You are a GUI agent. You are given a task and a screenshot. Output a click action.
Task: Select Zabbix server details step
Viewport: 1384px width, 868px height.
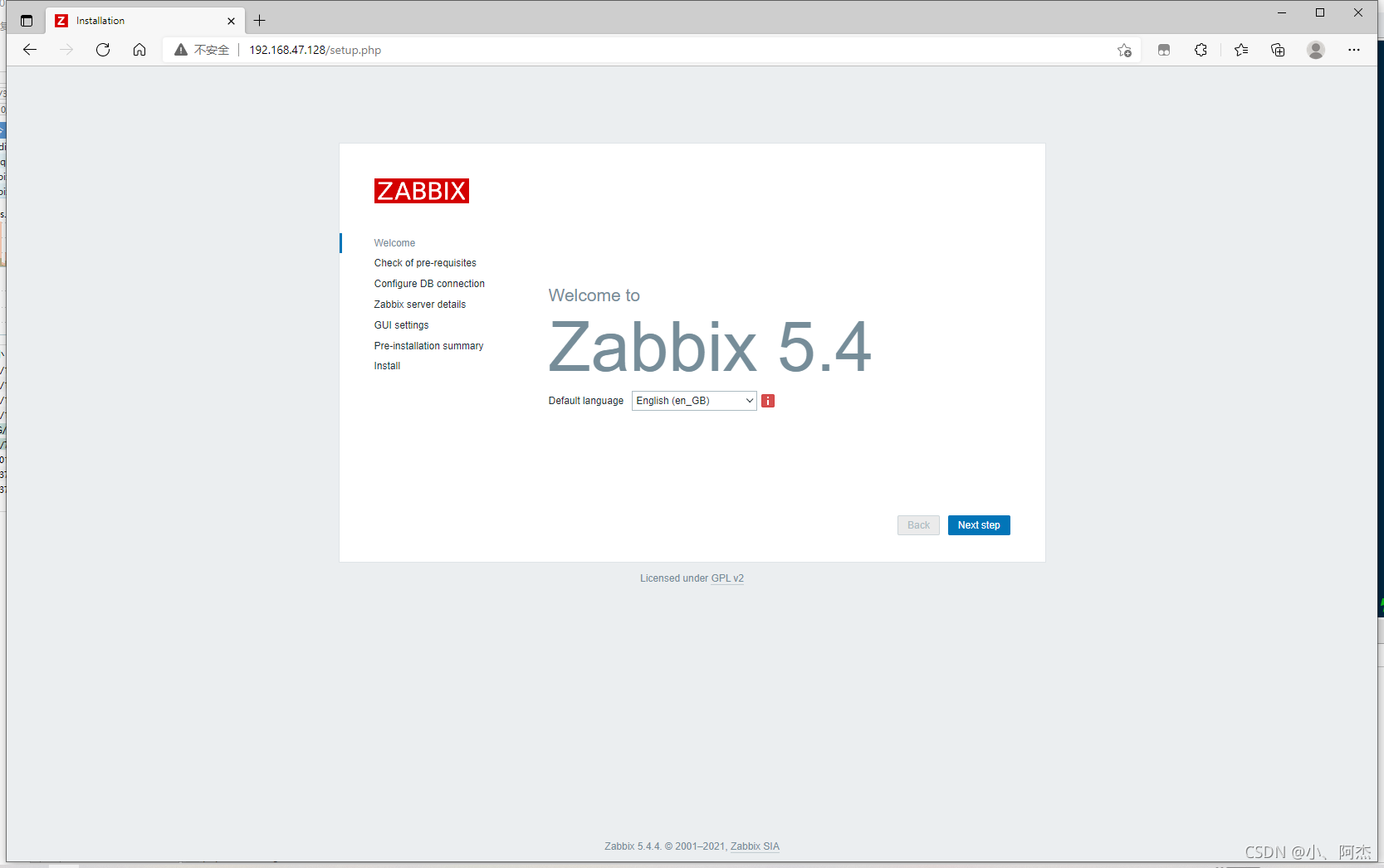point(420,305)
